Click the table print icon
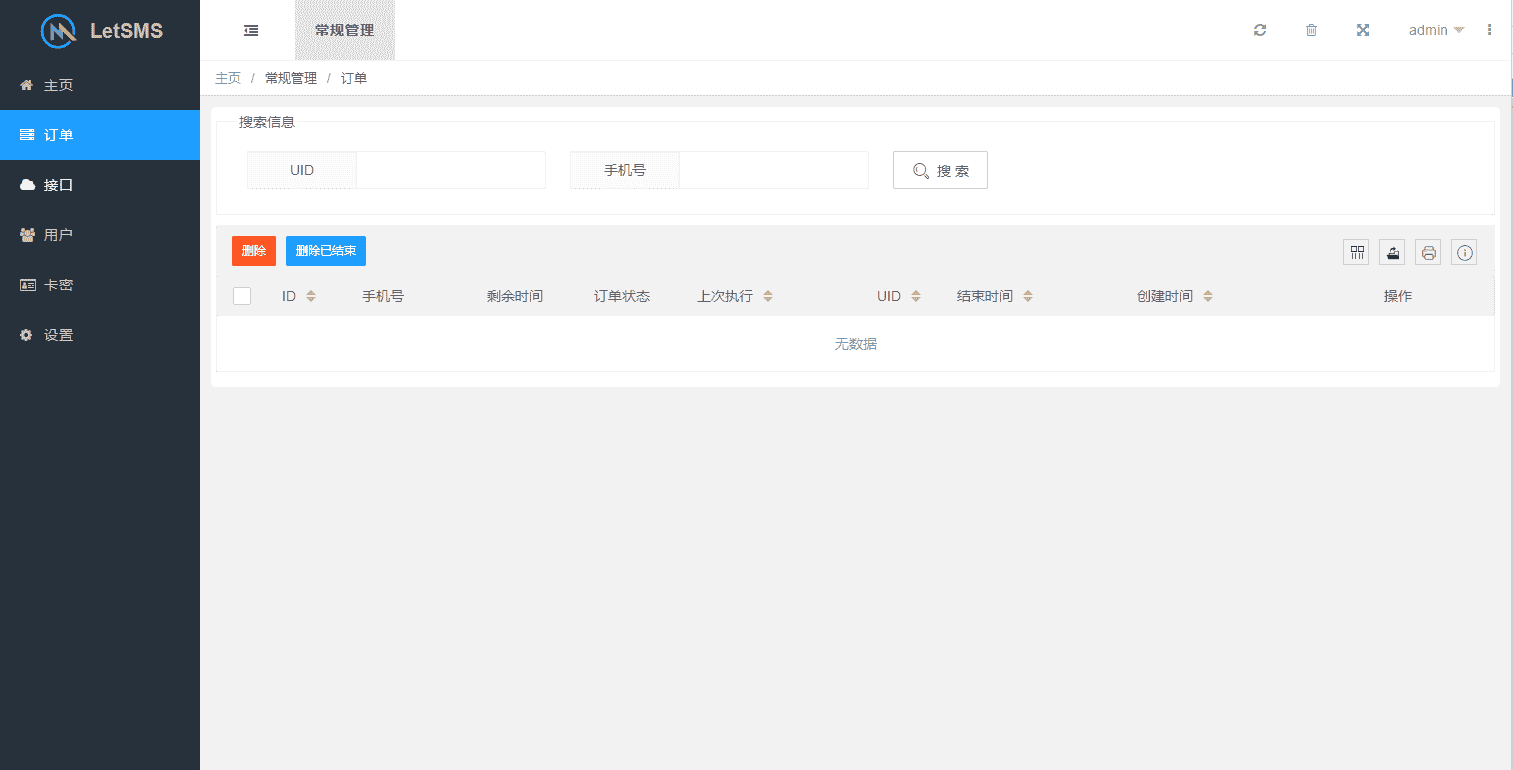1513x770 pixels. click(x=1428, y=253)
